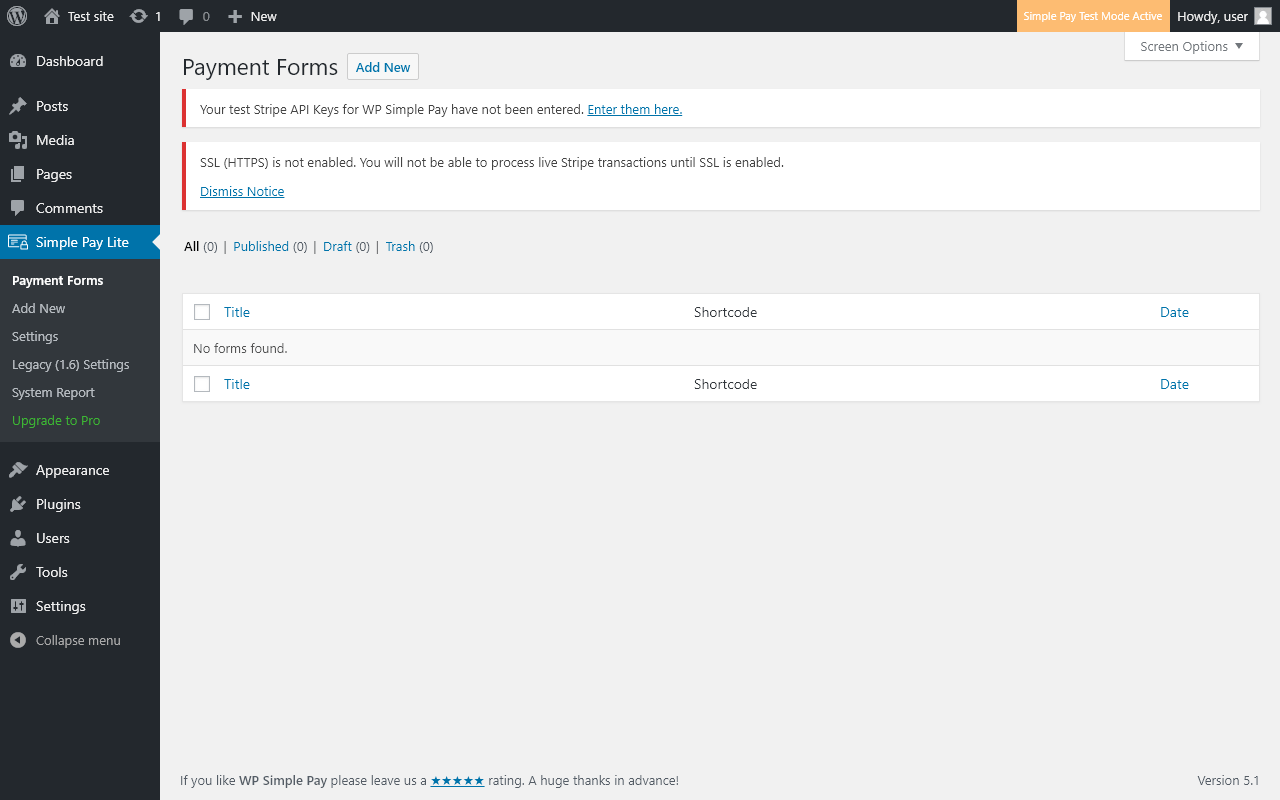Open the New content menu in admin bar
Image resolution: width=1280 pixels, height=800 pixels.
[x=252, y=16]
